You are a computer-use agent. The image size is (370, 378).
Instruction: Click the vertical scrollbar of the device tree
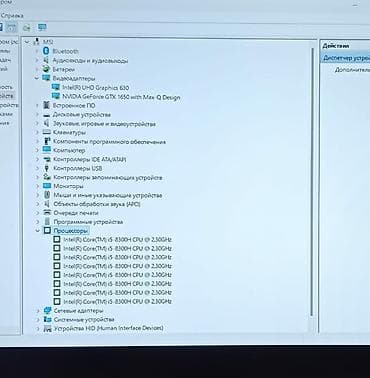(312, 182)
